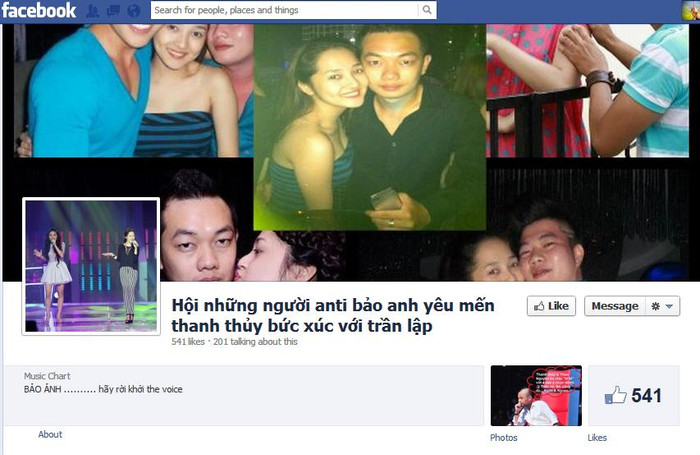This screenshot has height=455, width=700.
Task: Click the Likes label
Action: pyautogui.click(x=597, y=438)
